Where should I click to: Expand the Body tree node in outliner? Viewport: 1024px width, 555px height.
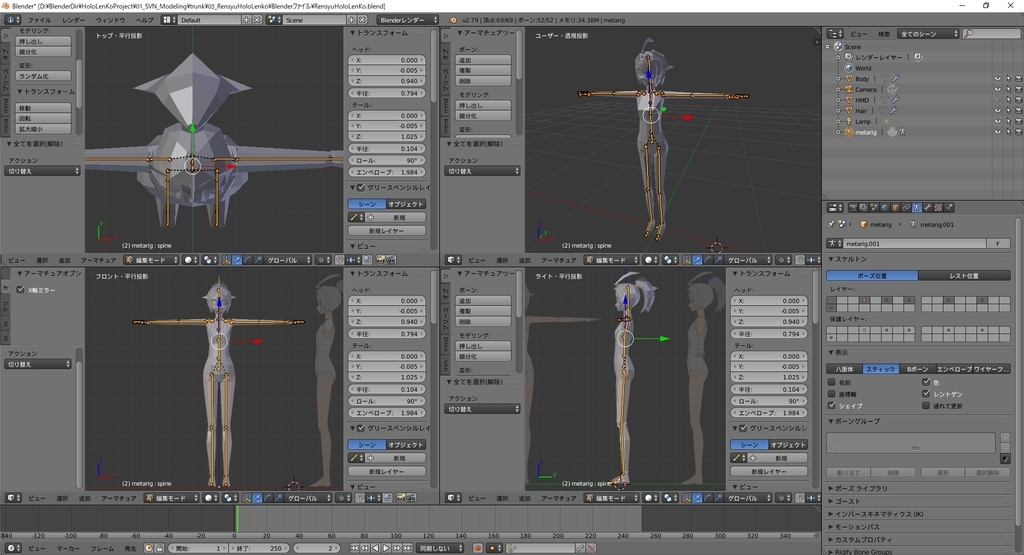[838, 78]
